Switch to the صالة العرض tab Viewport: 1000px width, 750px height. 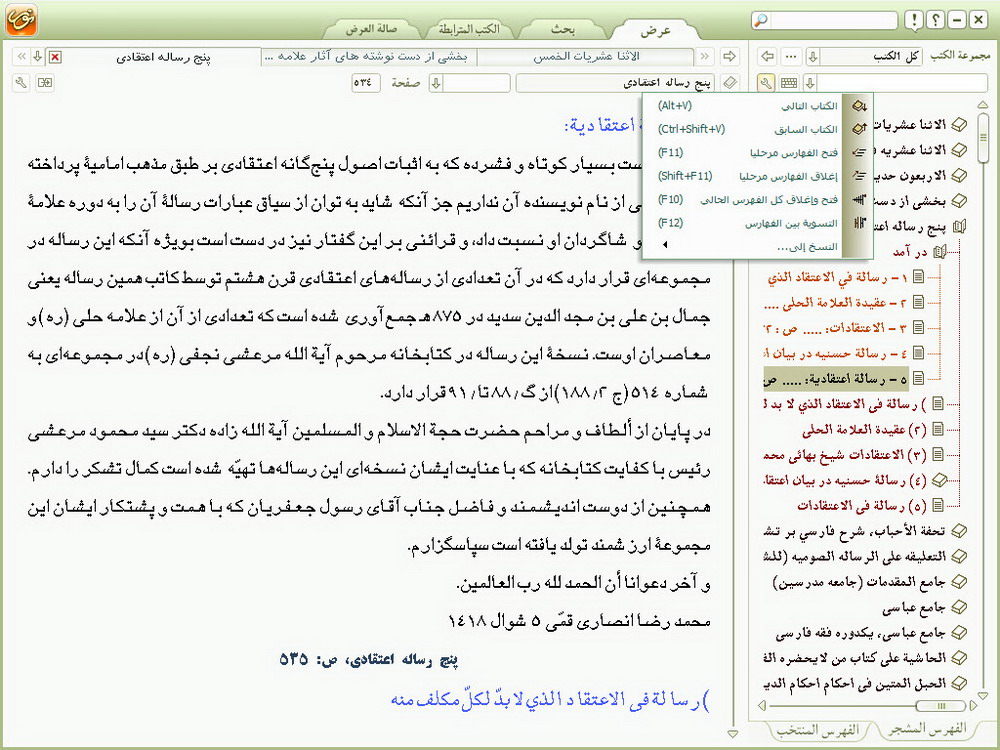pyautogui.click(x=371, y=29)
